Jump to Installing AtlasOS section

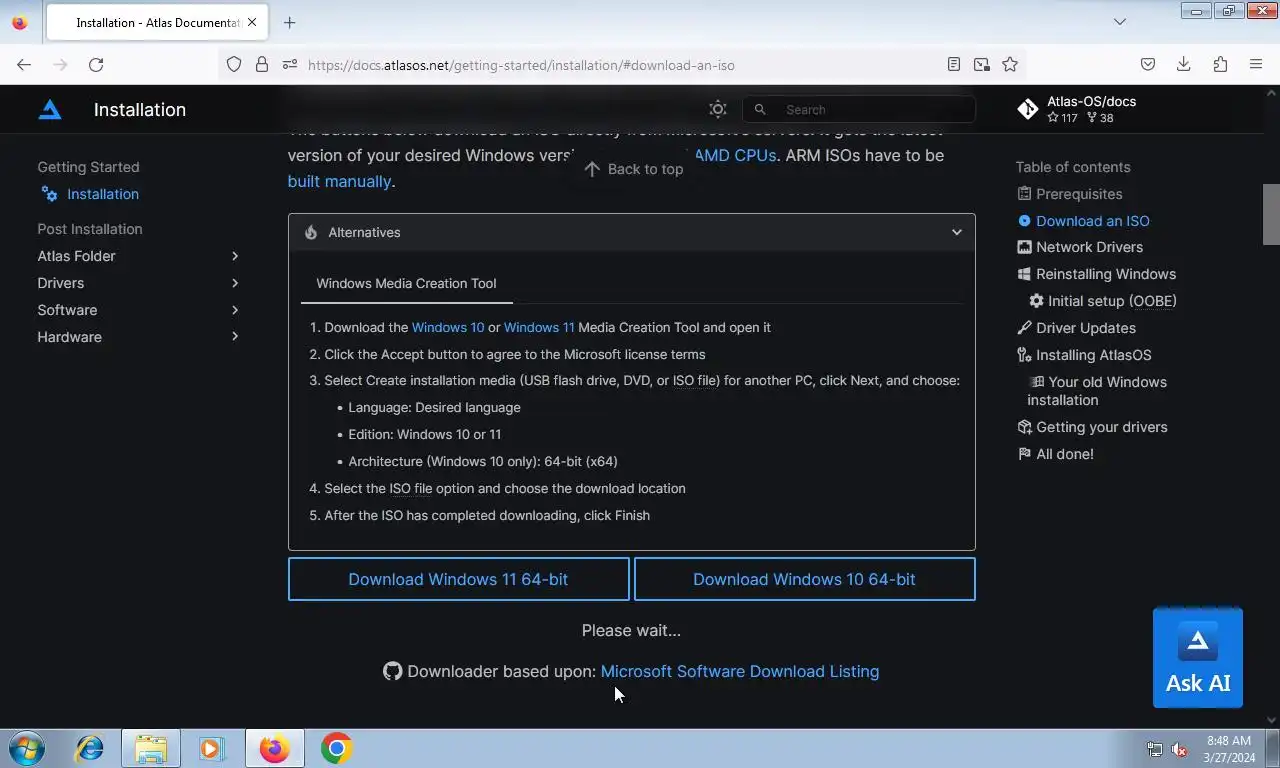coord(1094,355)
